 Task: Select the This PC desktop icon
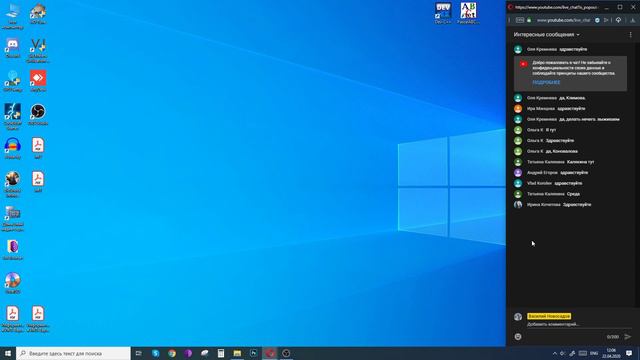13,16
